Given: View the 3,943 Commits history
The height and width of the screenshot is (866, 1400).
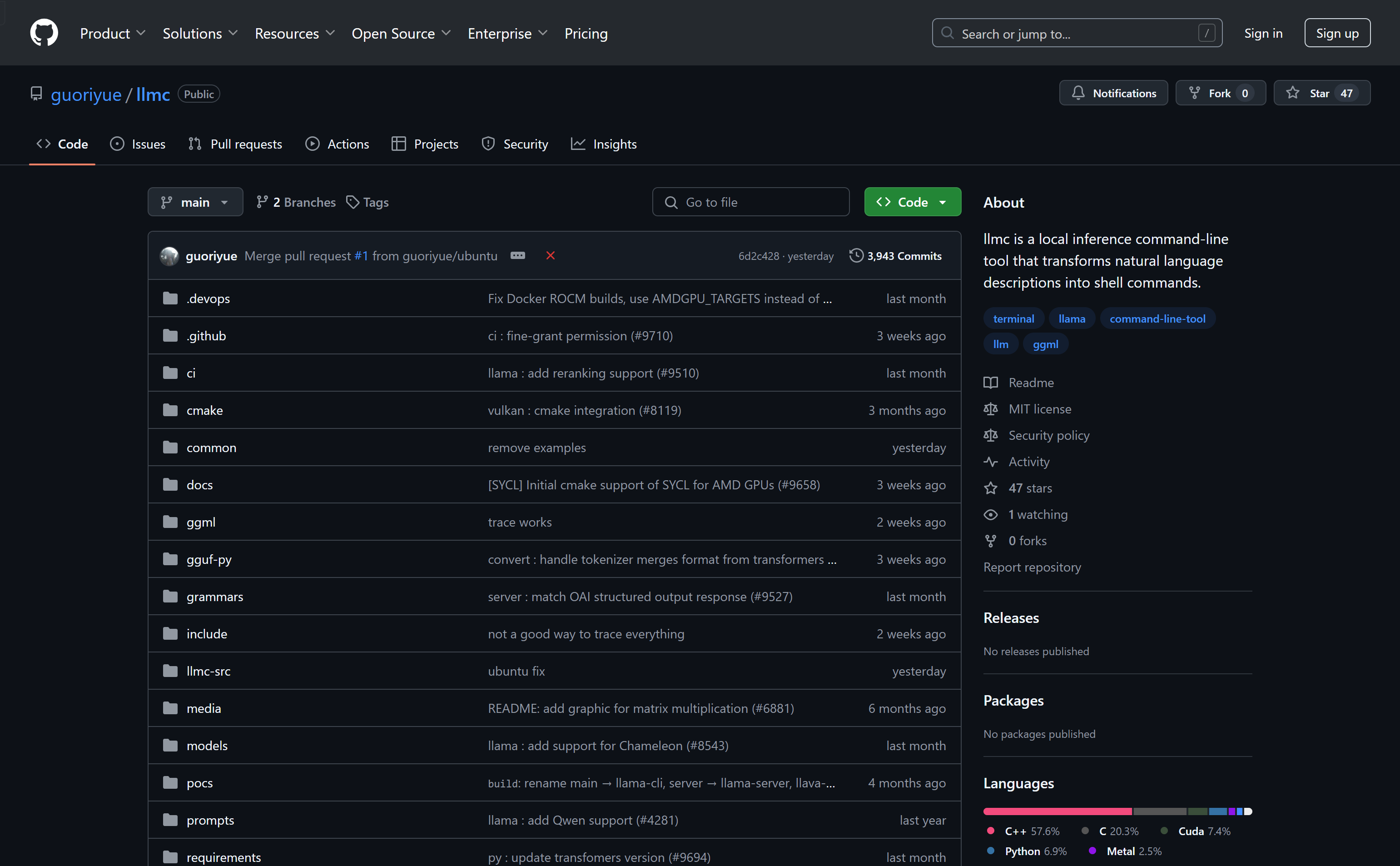Looking at the screenshot, I should pyautogui.click(x=896, y=255).
